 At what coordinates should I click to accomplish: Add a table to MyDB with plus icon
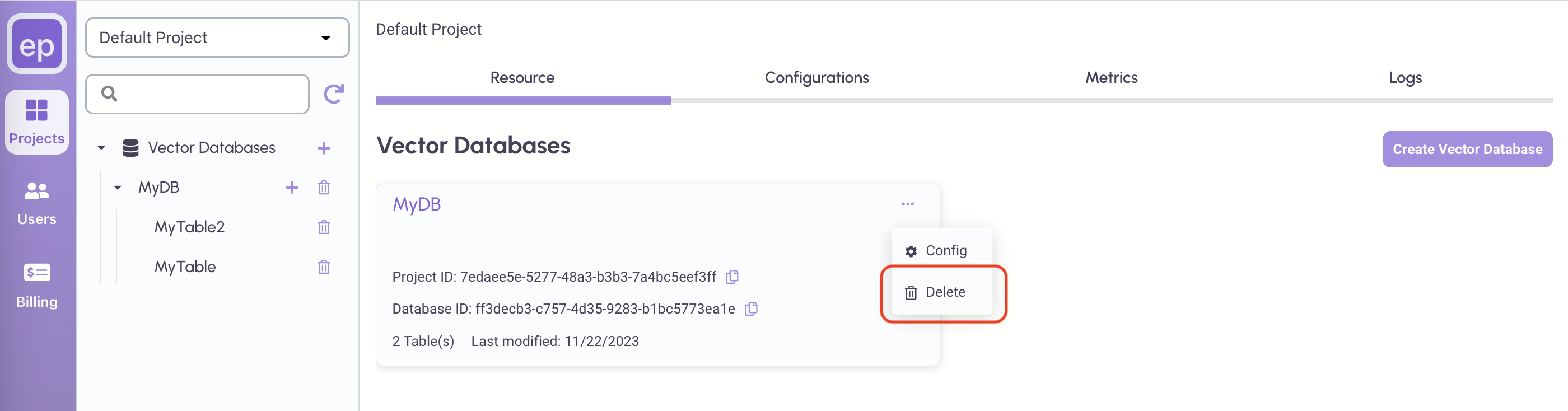tap(292, 188)
